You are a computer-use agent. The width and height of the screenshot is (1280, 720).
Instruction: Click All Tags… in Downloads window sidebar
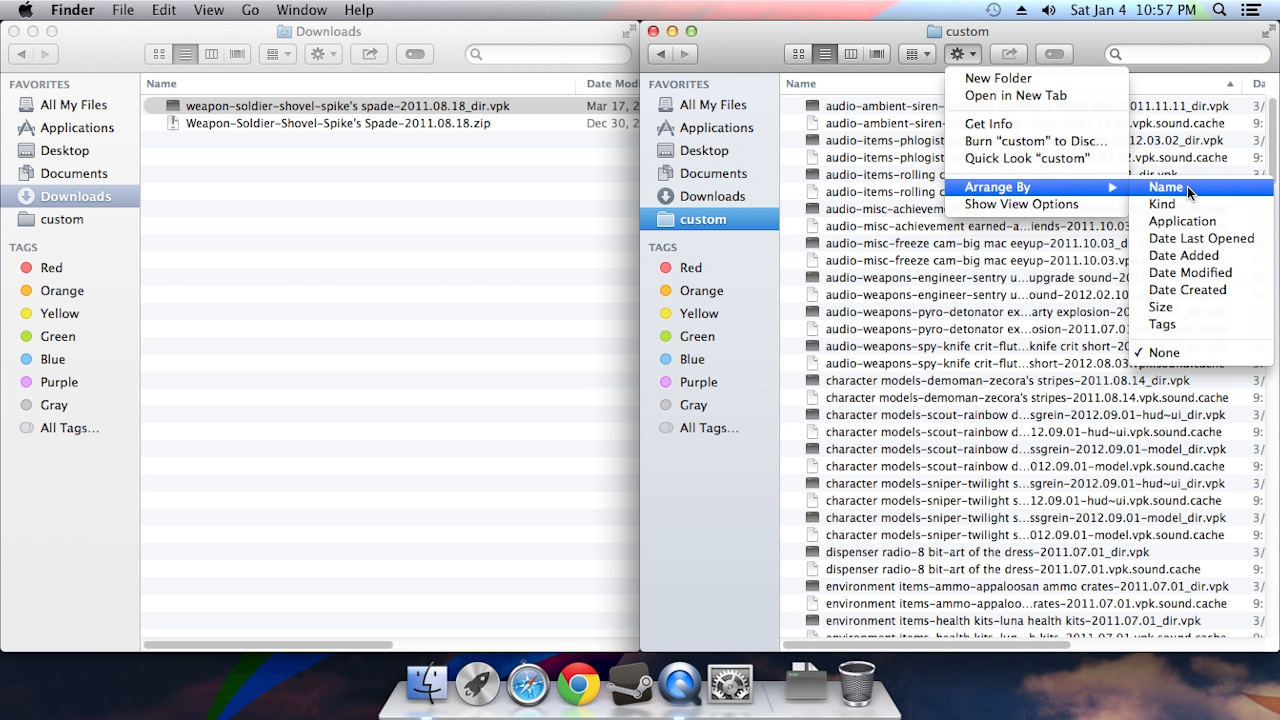point(70,428)
